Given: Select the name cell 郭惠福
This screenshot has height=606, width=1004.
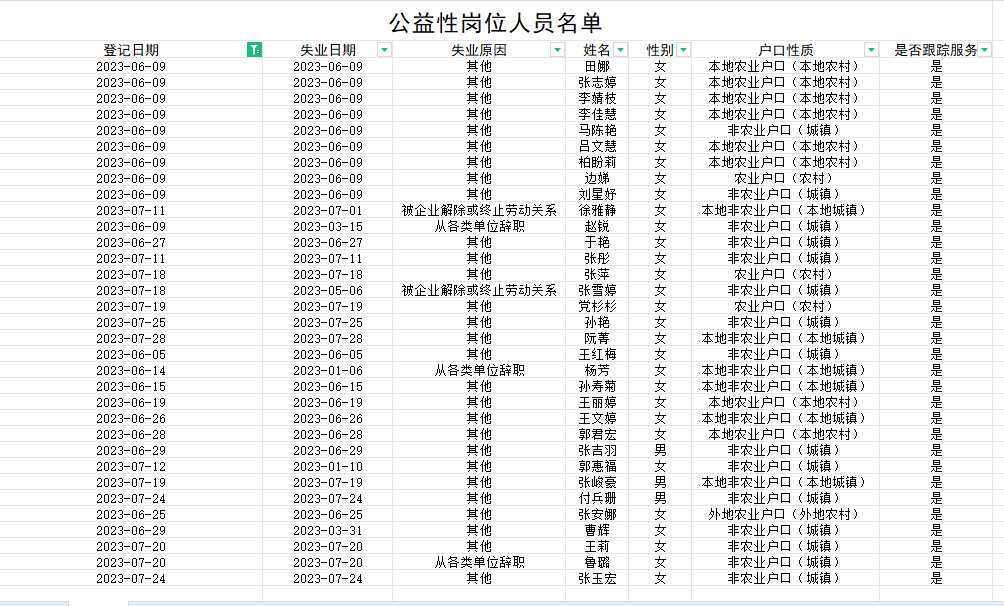Looking at the screenshot, I should click(x=597, y=467).
